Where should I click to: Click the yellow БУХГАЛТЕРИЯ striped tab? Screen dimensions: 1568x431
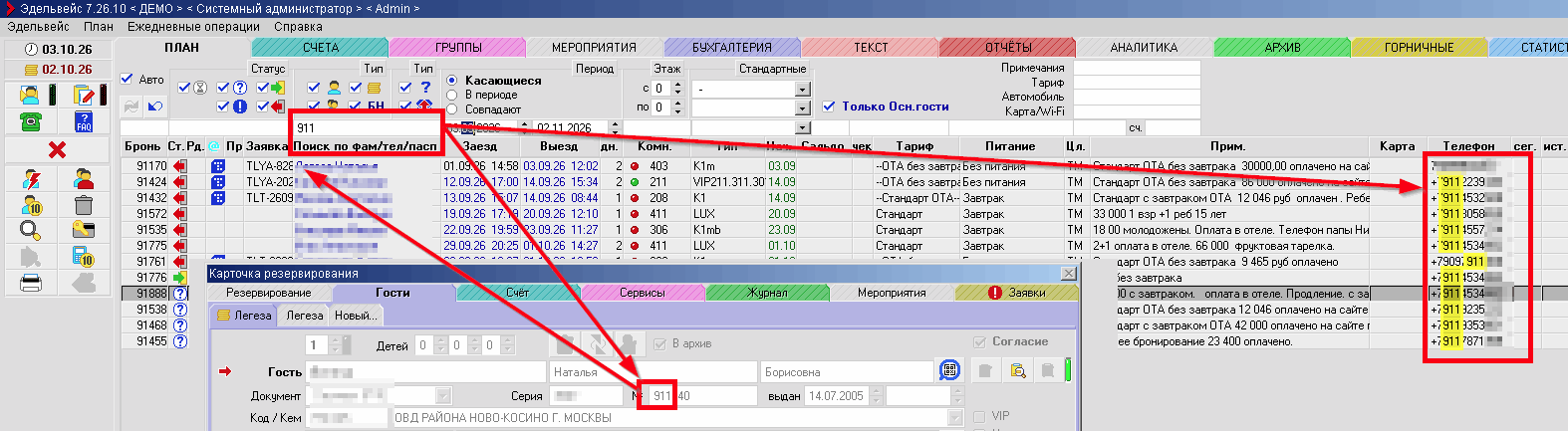pos(732,47)
